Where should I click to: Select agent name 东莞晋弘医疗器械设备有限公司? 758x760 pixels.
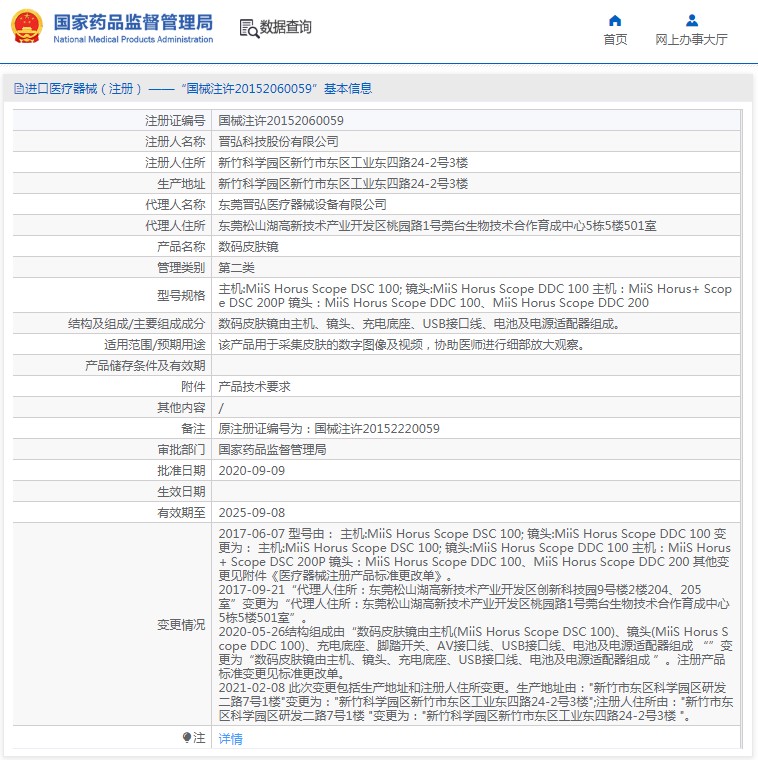coord(302,205)
